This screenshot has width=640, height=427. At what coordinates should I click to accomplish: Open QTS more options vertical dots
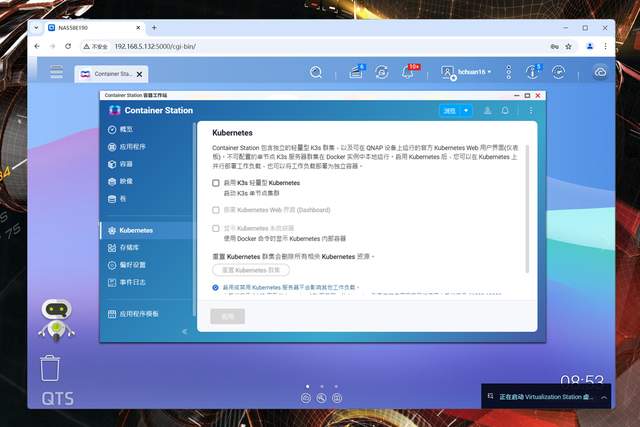coord(508,72)
